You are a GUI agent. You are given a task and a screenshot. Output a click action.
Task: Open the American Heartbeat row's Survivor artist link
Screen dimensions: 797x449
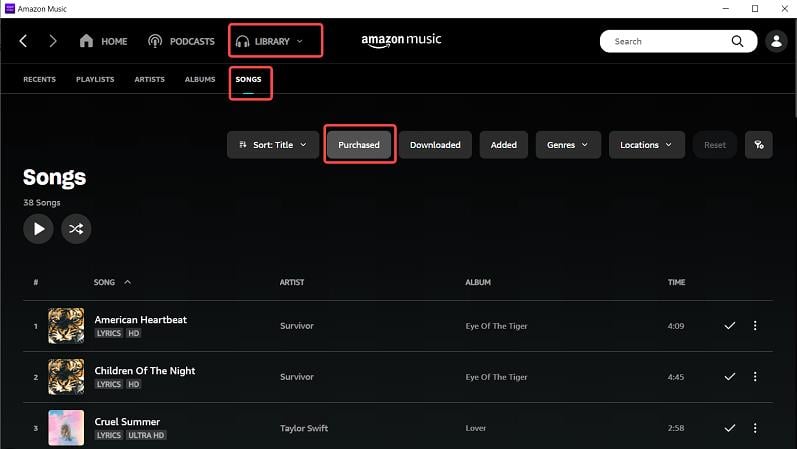click(x=297, y=326)
